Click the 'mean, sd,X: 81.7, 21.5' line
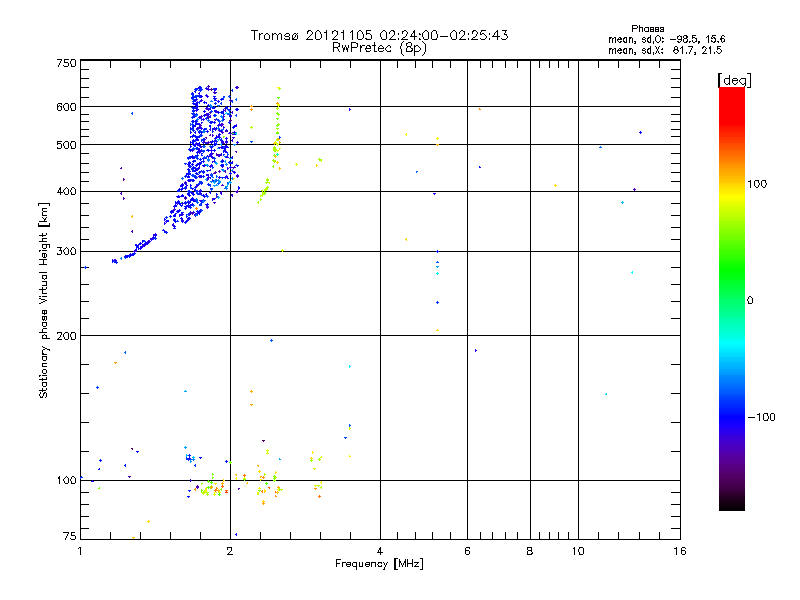The width and height of the screenshot is (800, 600). coord(665,50)
